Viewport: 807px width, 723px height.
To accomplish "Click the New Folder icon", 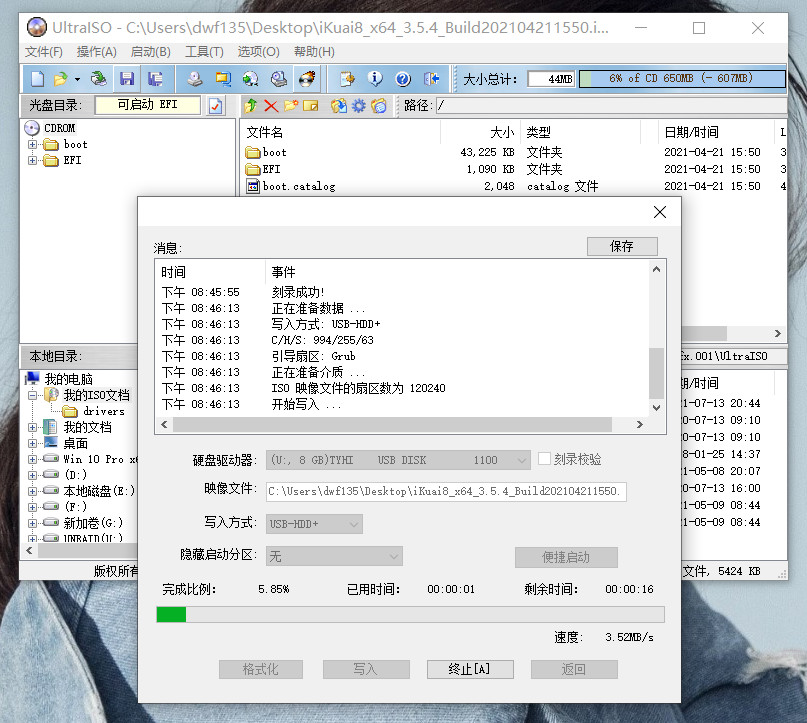I will point(291,106).
